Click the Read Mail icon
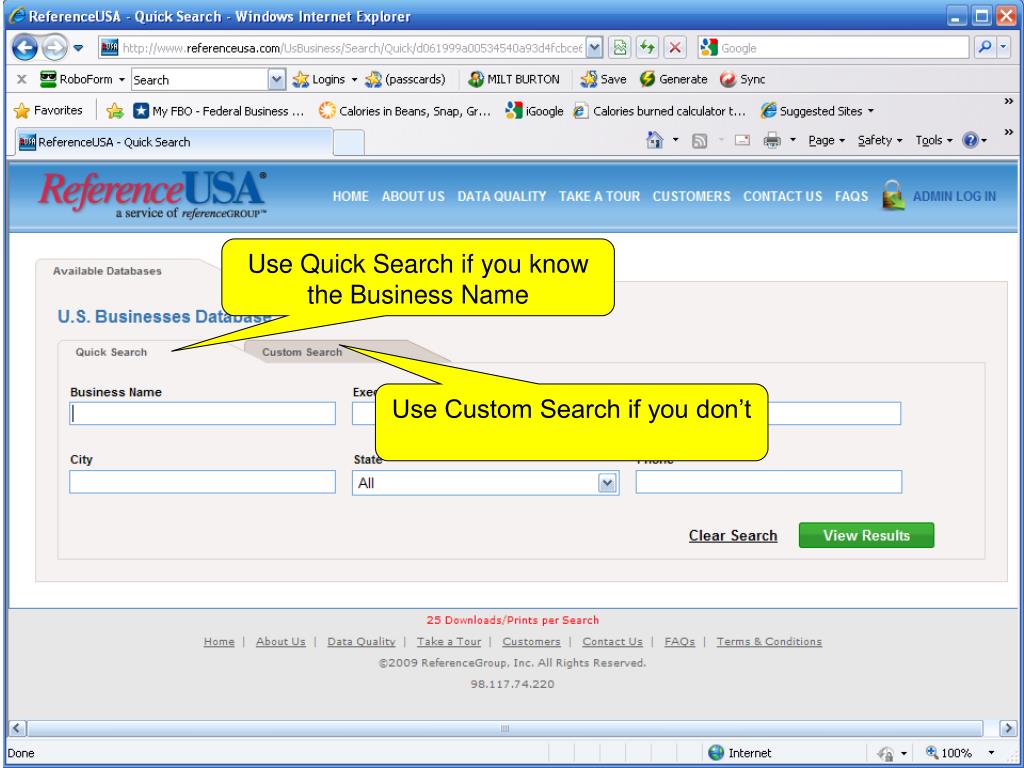 tap(743, 140)
